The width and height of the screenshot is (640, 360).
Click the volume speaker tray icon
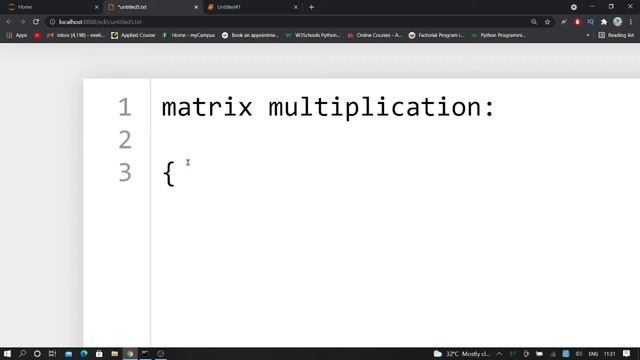(579, 354)
